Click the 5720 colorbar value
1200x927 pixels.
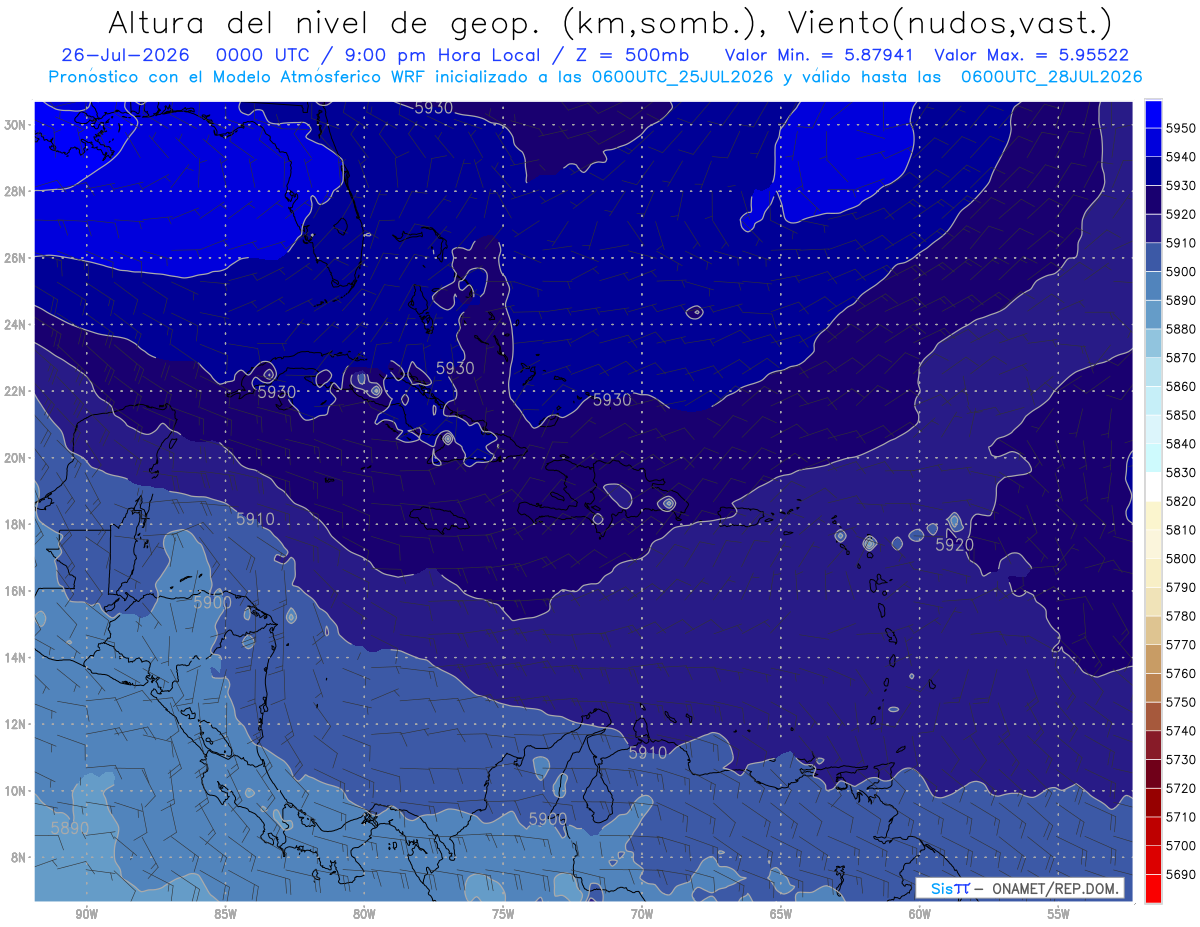[x=1181, y=788]
